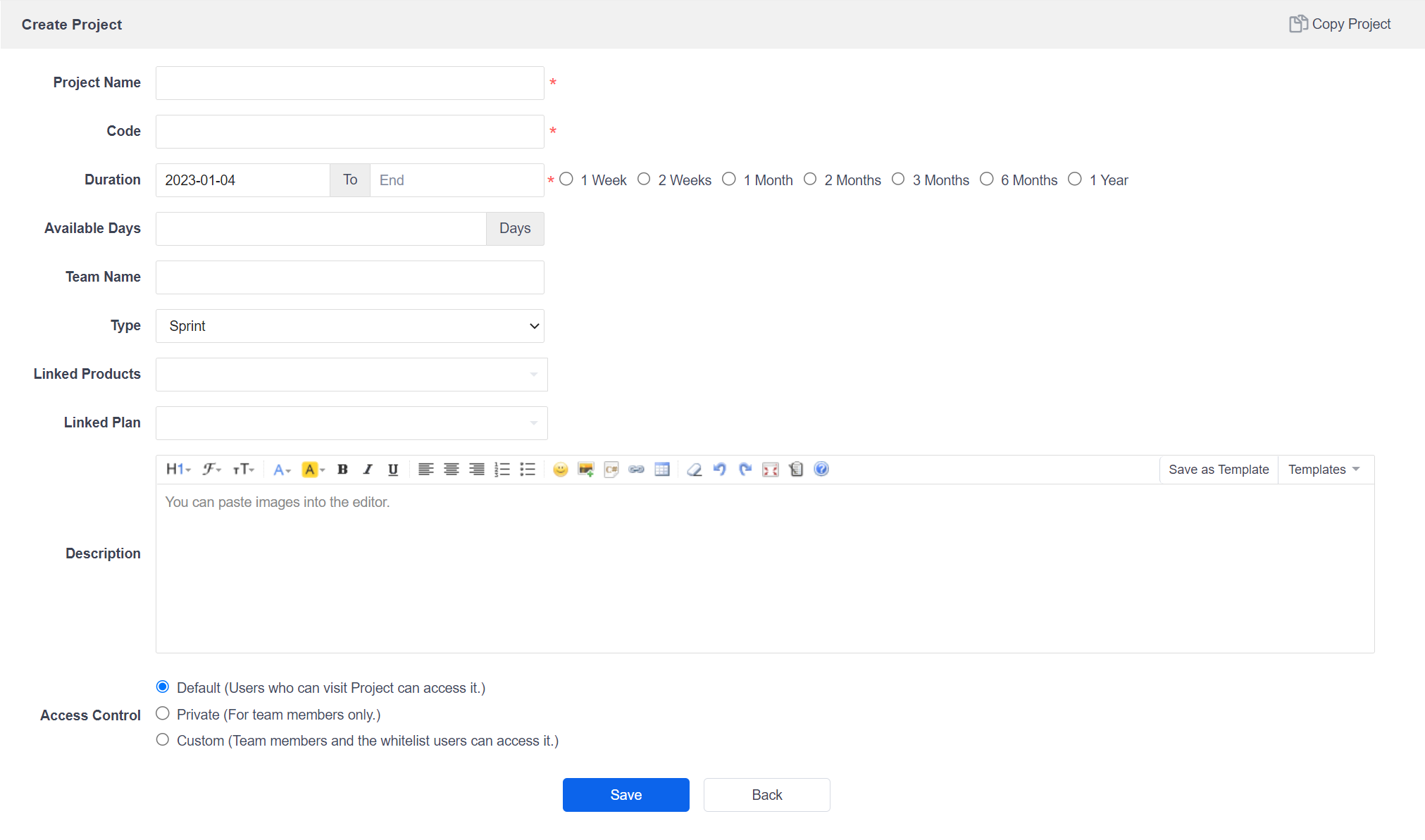Open the Templates menu
Image resolution: width=1425 pixels, height=840 pixels.
[1324, 470]
